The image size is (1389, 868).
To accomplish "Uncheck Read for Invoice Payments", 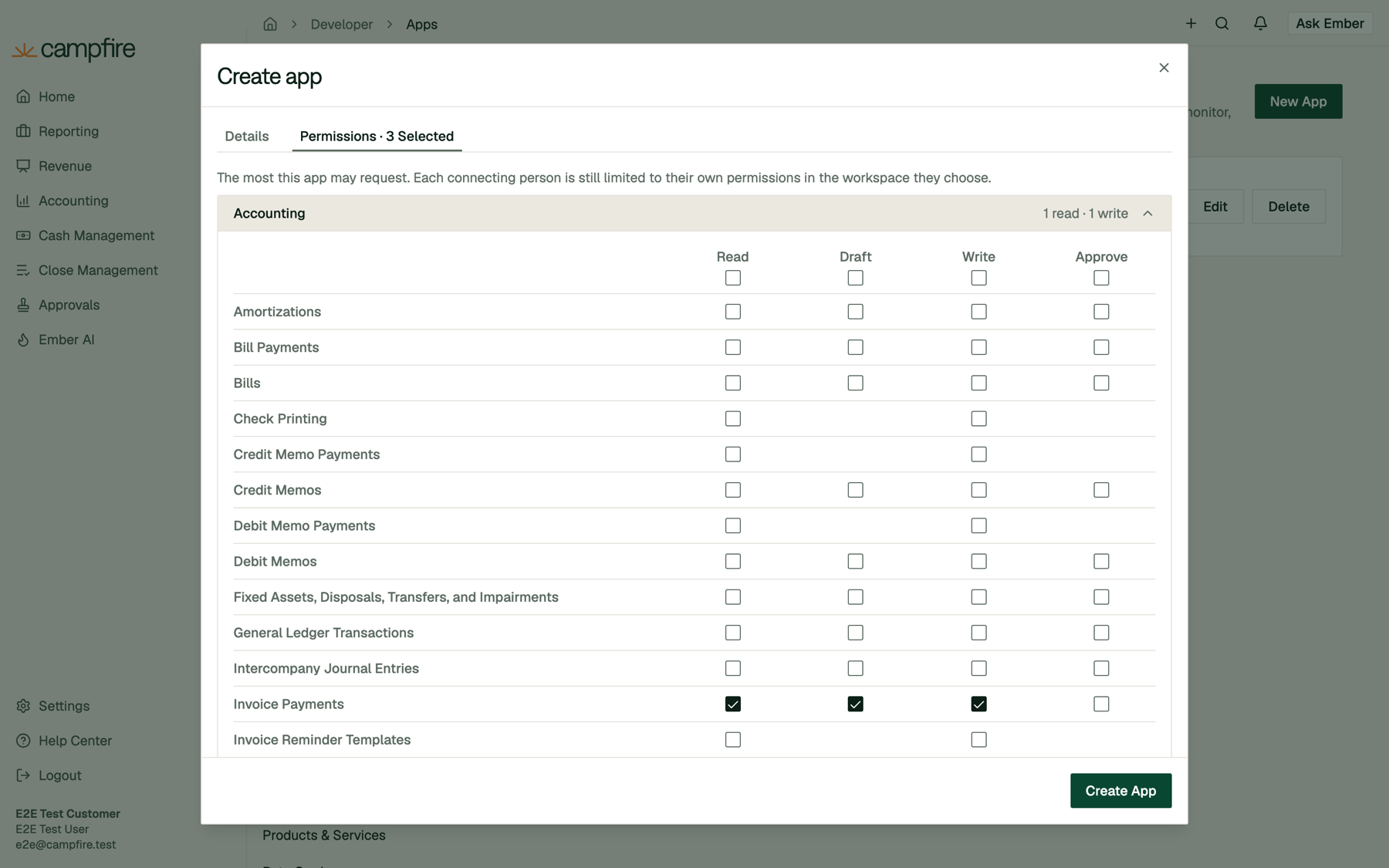I will [732, 704].
